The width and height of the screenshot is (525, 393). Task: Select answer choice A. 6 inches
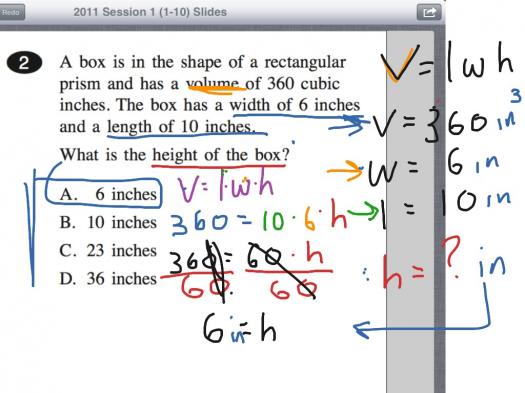[108, 194]
